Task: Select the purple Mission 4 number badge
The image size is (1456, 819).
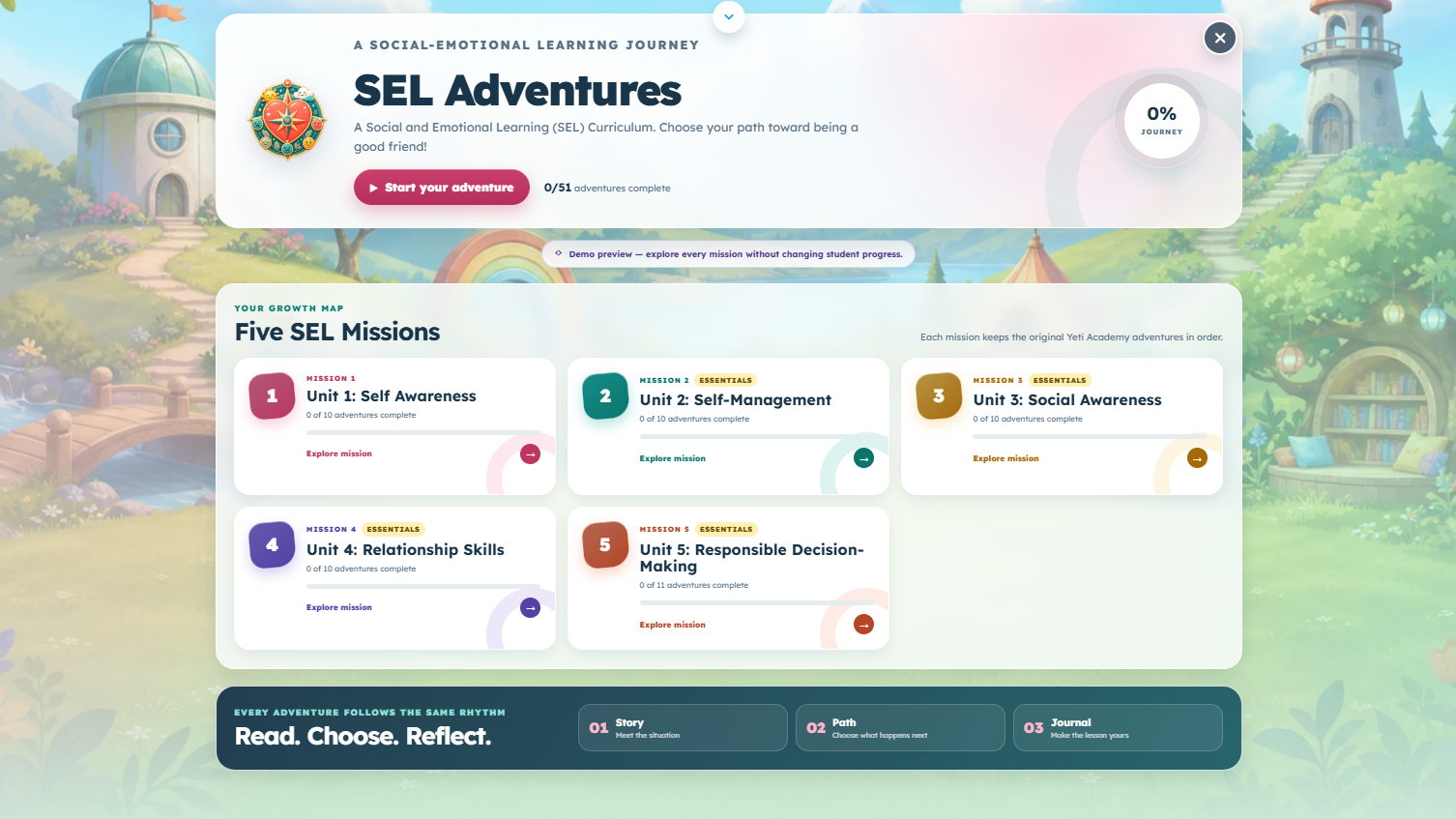Action: [272, 544]
